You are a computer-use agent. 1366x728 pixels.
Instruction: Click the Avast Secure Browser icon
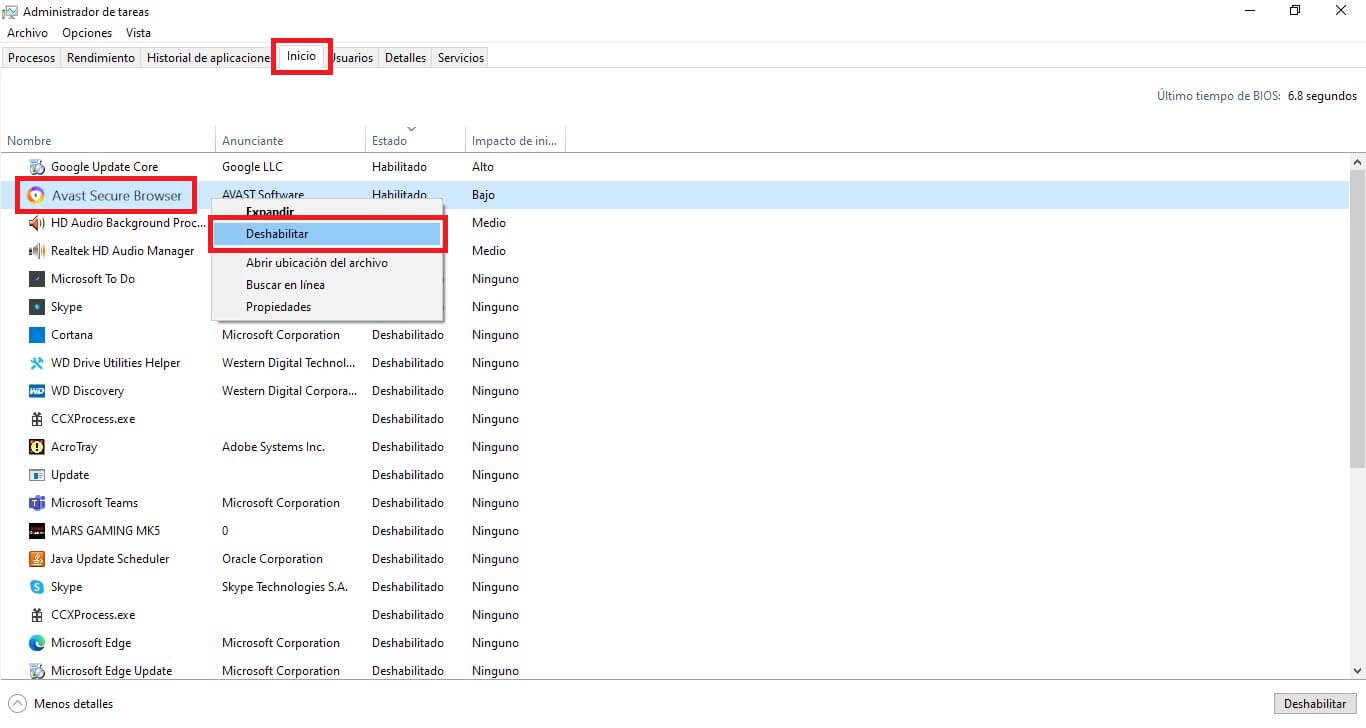coord(37,195)
